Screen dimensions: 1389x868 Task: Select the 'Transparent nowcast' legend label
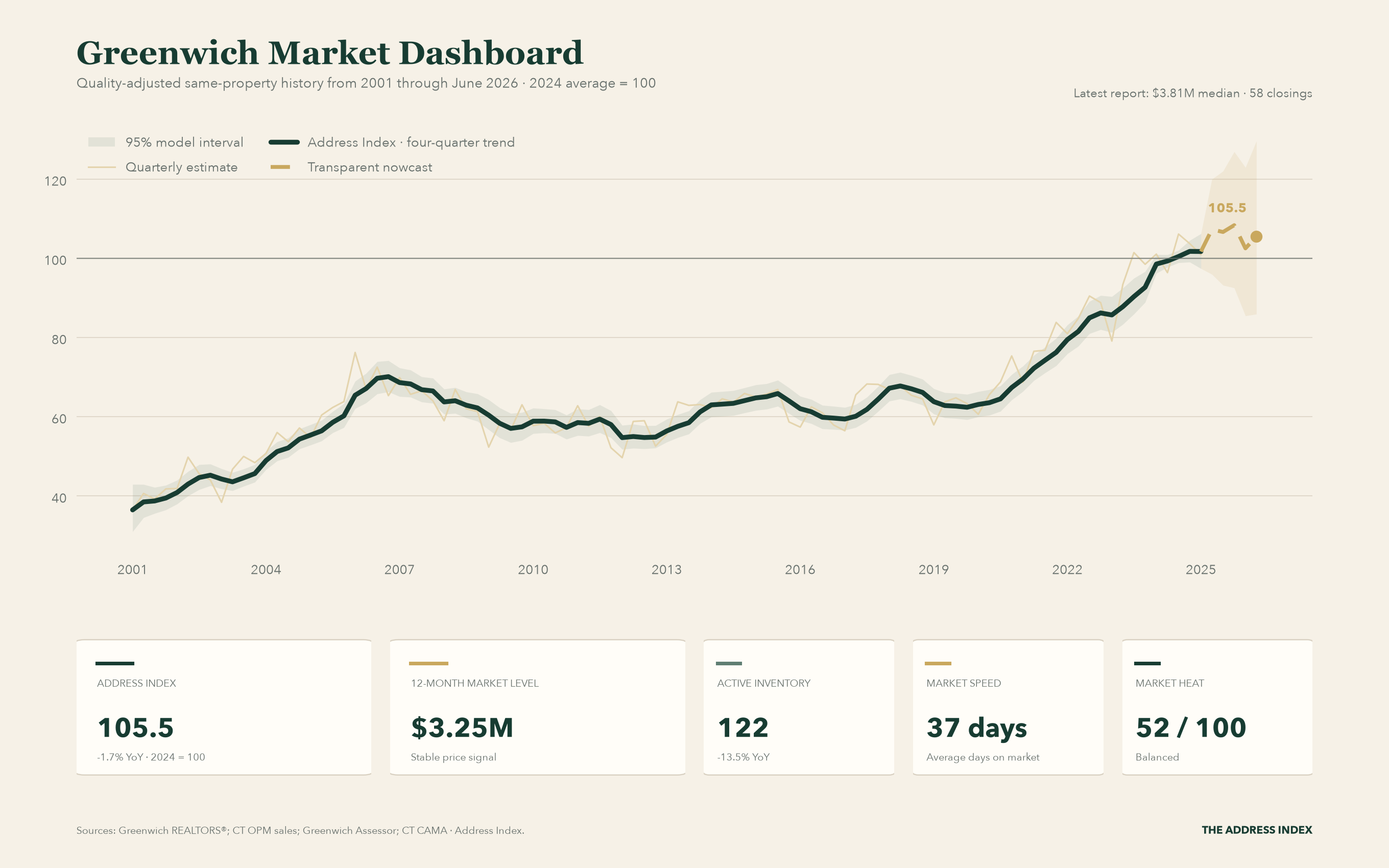(370, 167)
